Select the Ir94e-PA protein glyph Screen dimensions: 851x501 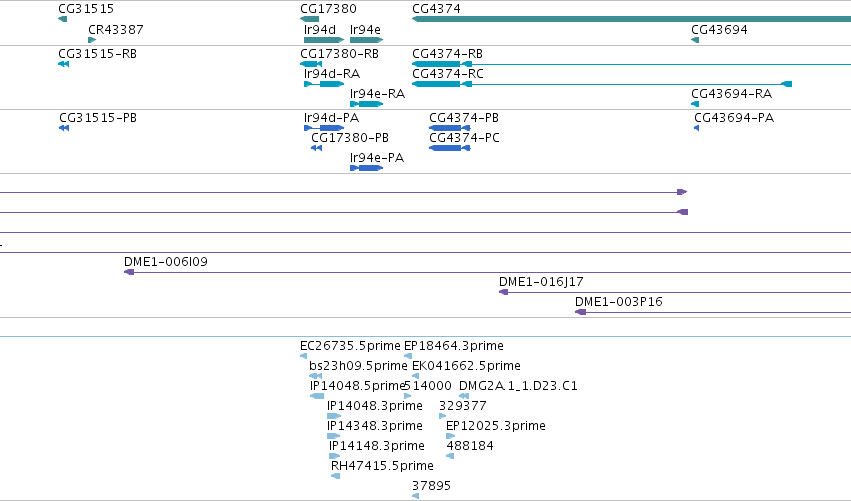[366, 168]
